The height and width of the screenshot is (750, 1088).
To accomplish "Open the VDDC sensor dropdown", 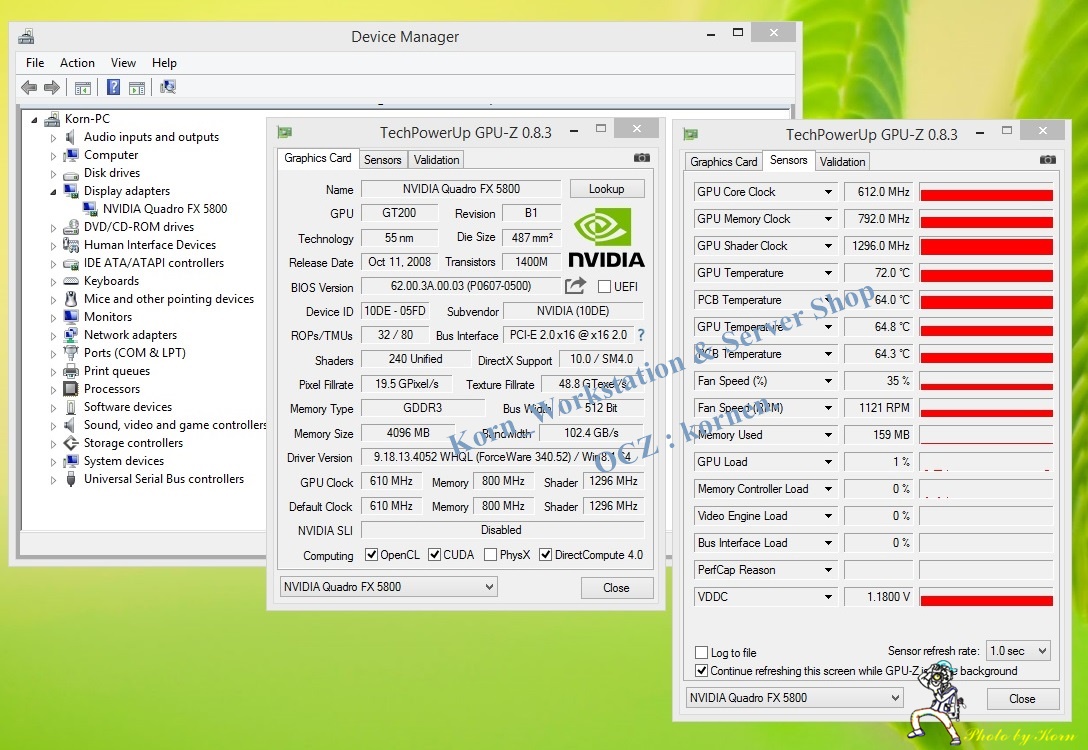I will [x=828, y=597].
